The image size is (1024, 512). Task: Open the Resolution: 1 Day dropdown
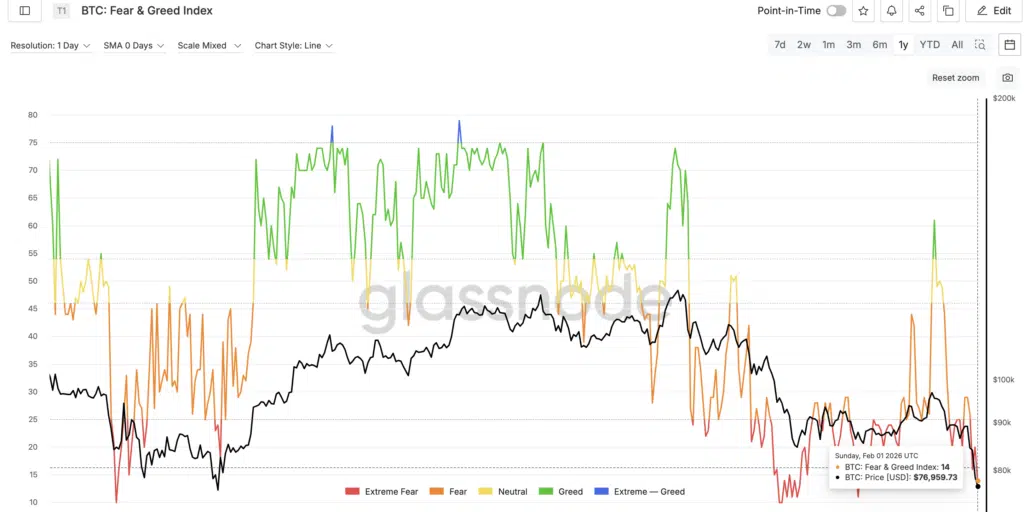click(x=50, y=46)
